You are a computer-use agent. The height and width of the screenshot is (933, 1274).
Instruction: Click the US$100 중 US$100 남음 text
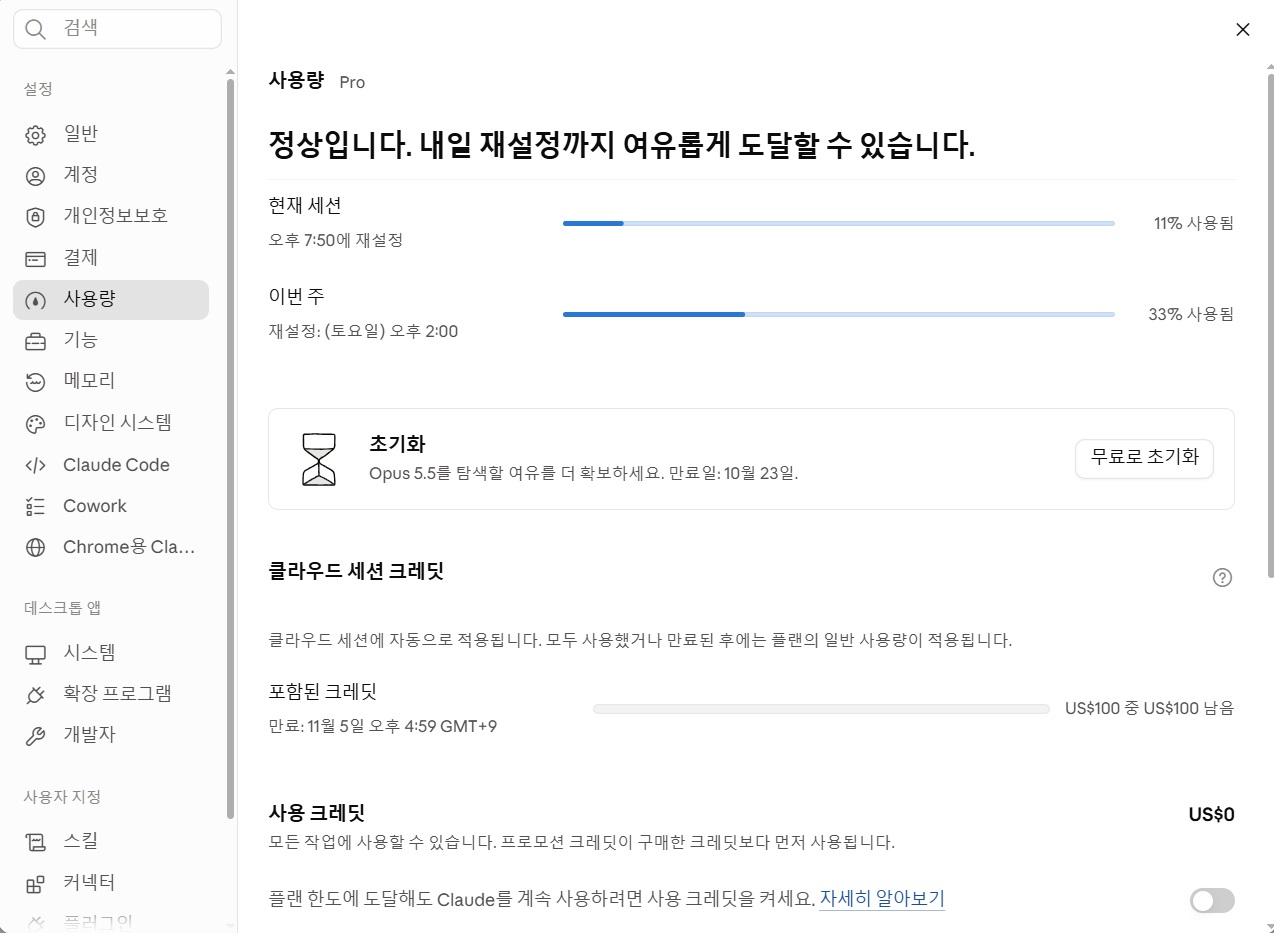pyautogui.click(x=1150, y=708)
